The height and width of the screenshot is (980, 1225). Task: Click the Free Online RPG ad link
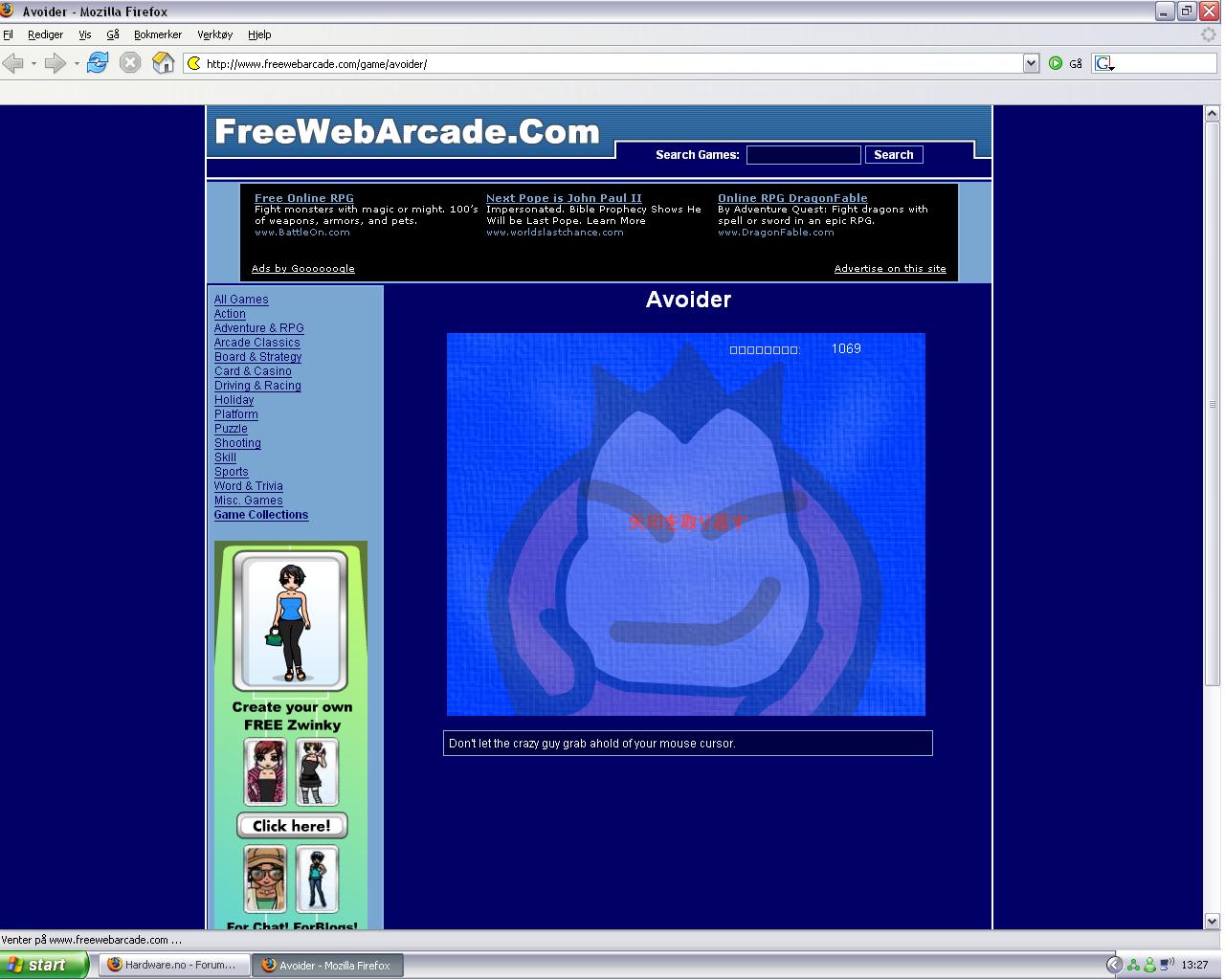[x=304, y=198]
